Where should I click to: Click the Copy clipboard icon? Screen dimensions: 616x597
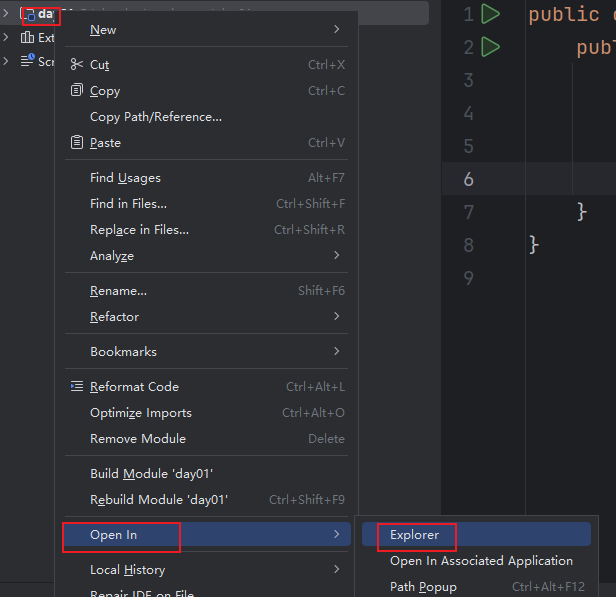[77, 90]
